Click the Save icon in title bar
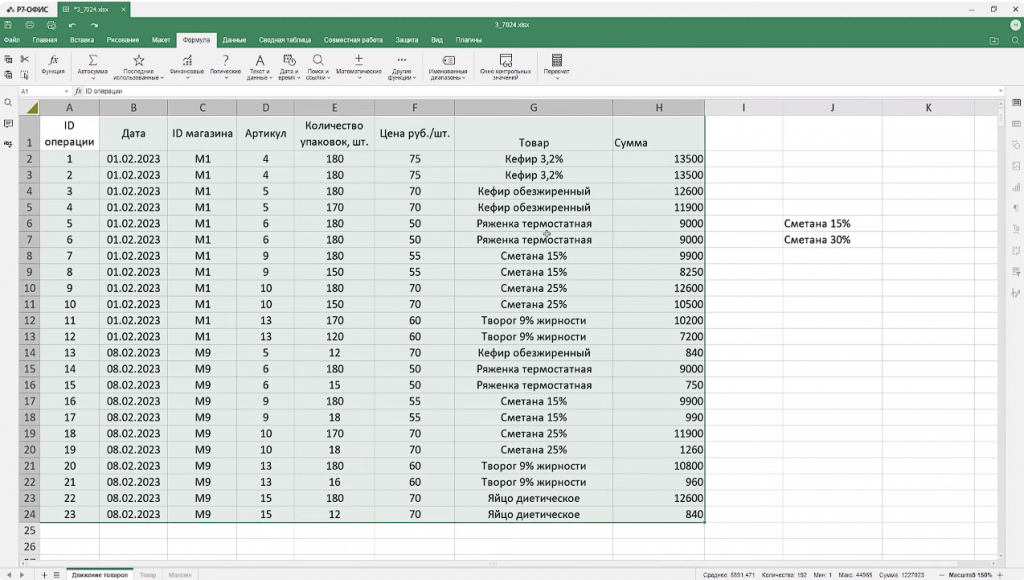This screenshot has width=1024, height=580. pos(8,25)
